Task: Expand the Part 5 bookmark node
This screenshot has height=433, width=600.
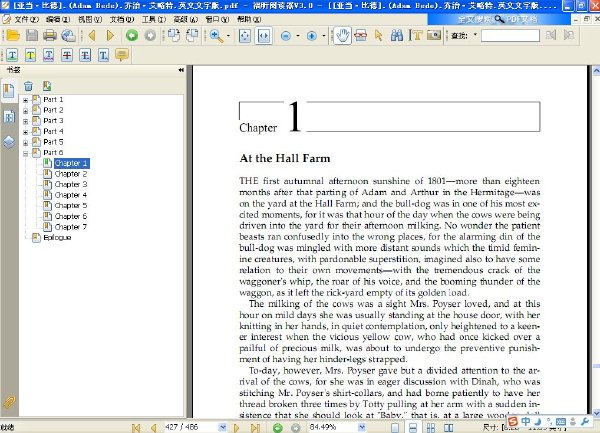Action: 25,143
